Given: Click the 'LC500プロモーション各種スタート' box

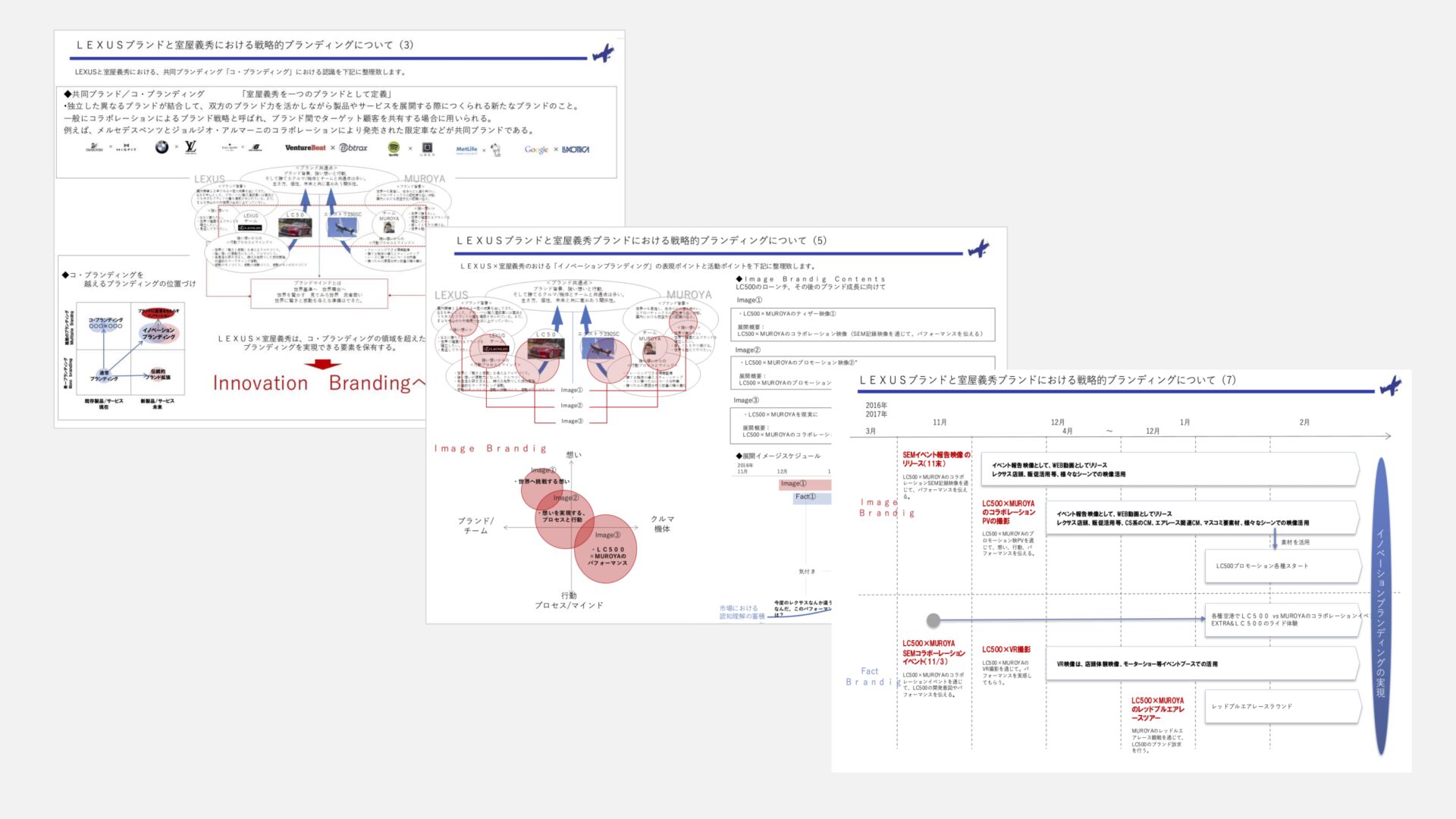Looking at the screenshot, I should tap(1282, 566).
